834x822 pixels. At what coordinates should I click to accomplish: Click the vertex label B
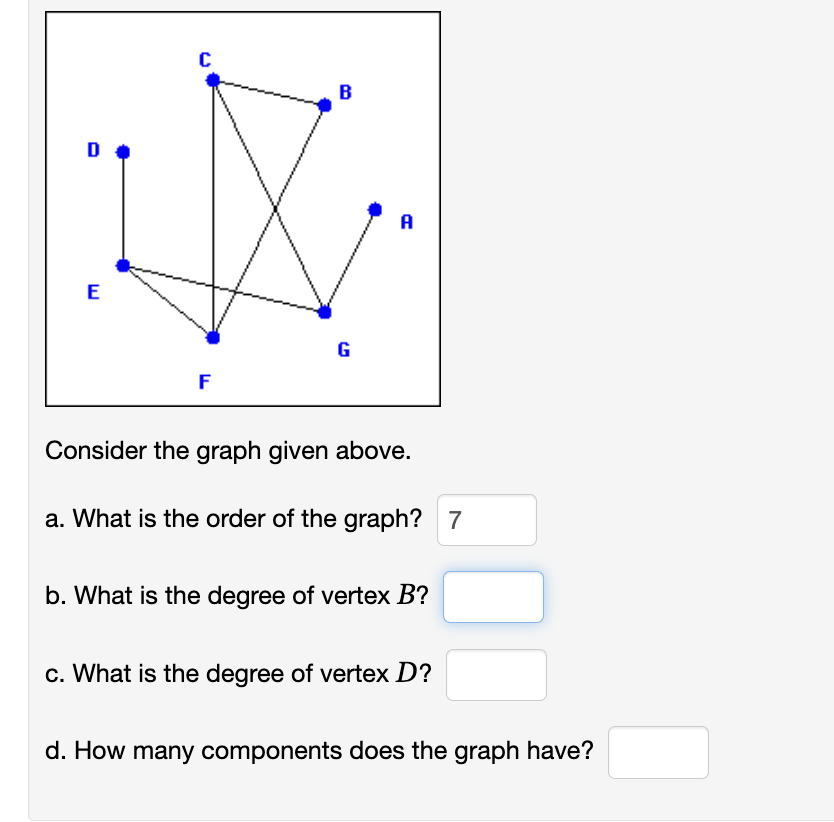pyautogui.click(x=346, y=91)
